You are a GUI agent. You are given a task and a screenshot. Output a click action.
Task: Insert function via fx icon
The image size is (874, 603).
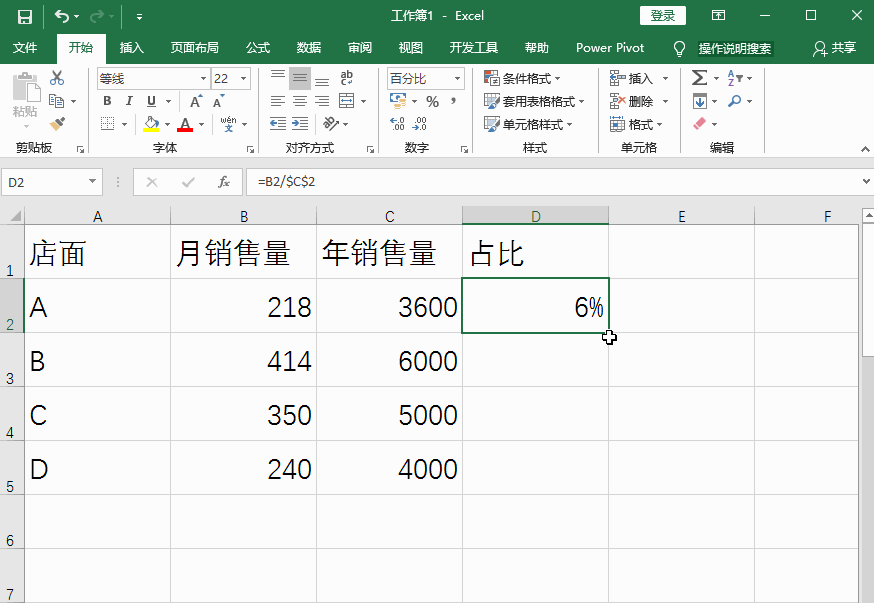tap(224, 182)
